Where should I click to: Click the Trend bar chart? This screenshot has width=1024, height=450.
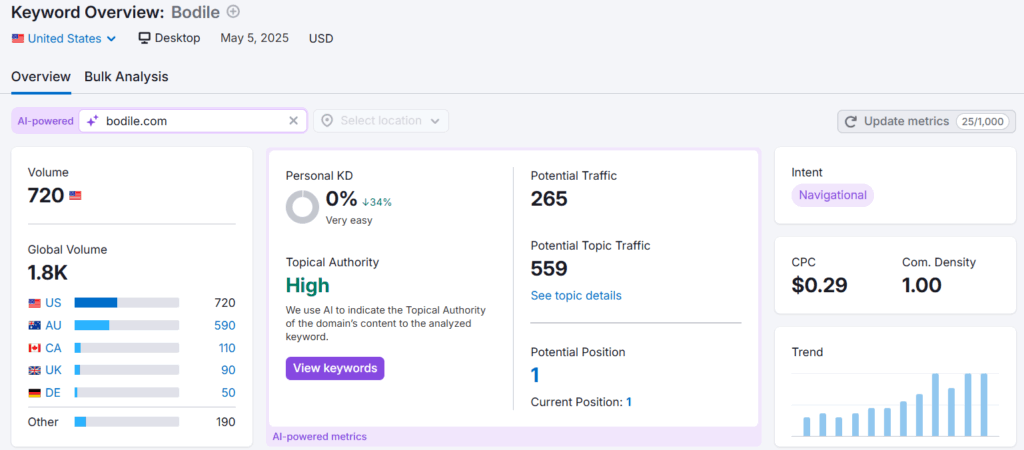coord(895,404)
